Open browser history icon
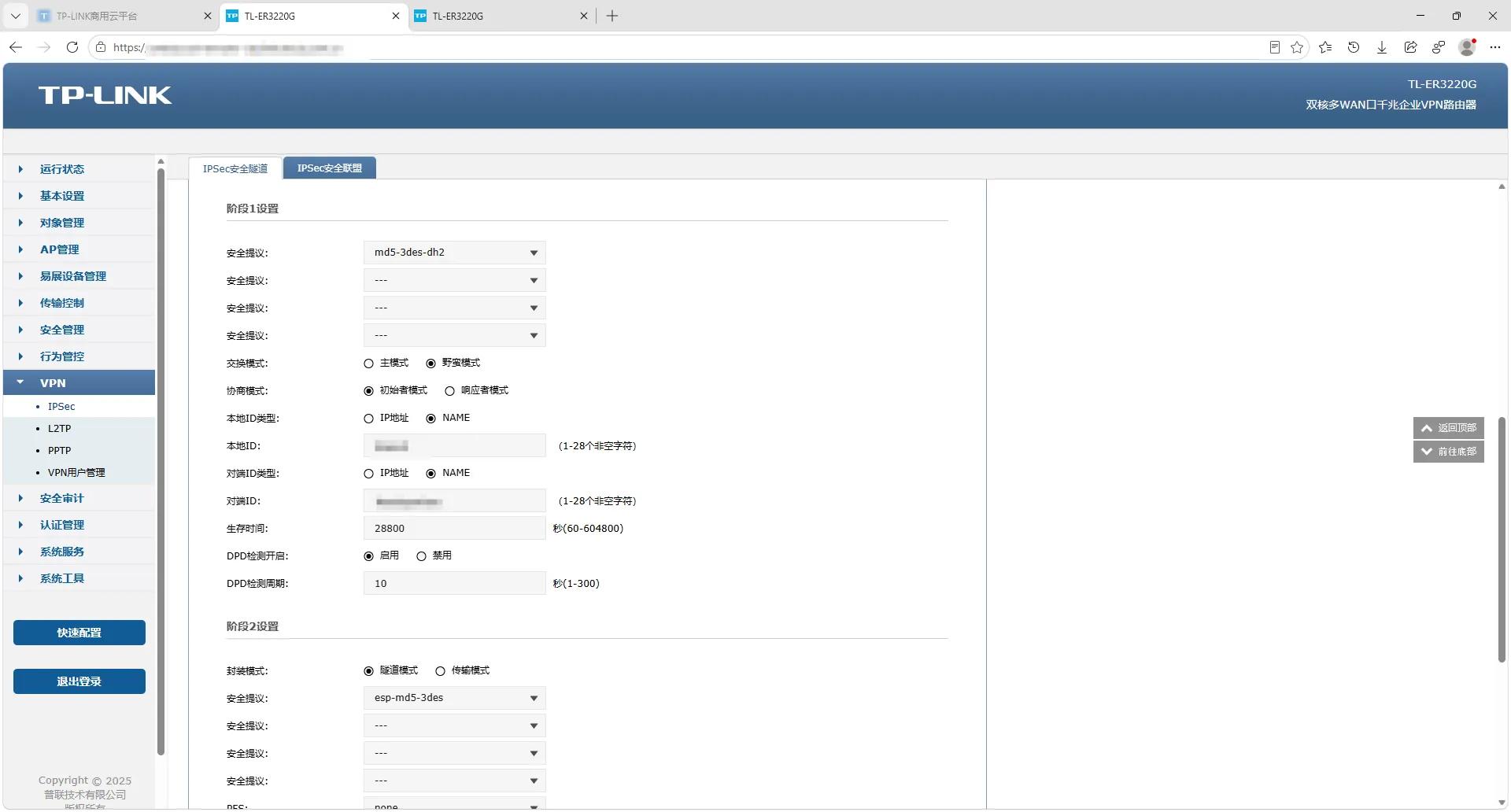Viewport: 1511px width, 812px height. click(x=1354, y=47)
